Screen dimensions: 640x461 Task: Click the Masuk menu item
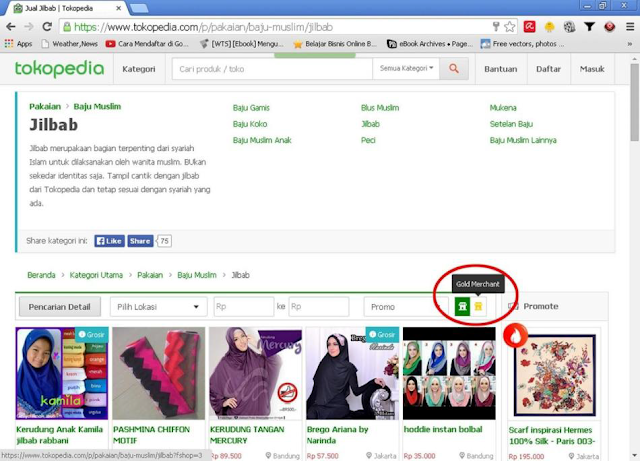click(592, 69)
